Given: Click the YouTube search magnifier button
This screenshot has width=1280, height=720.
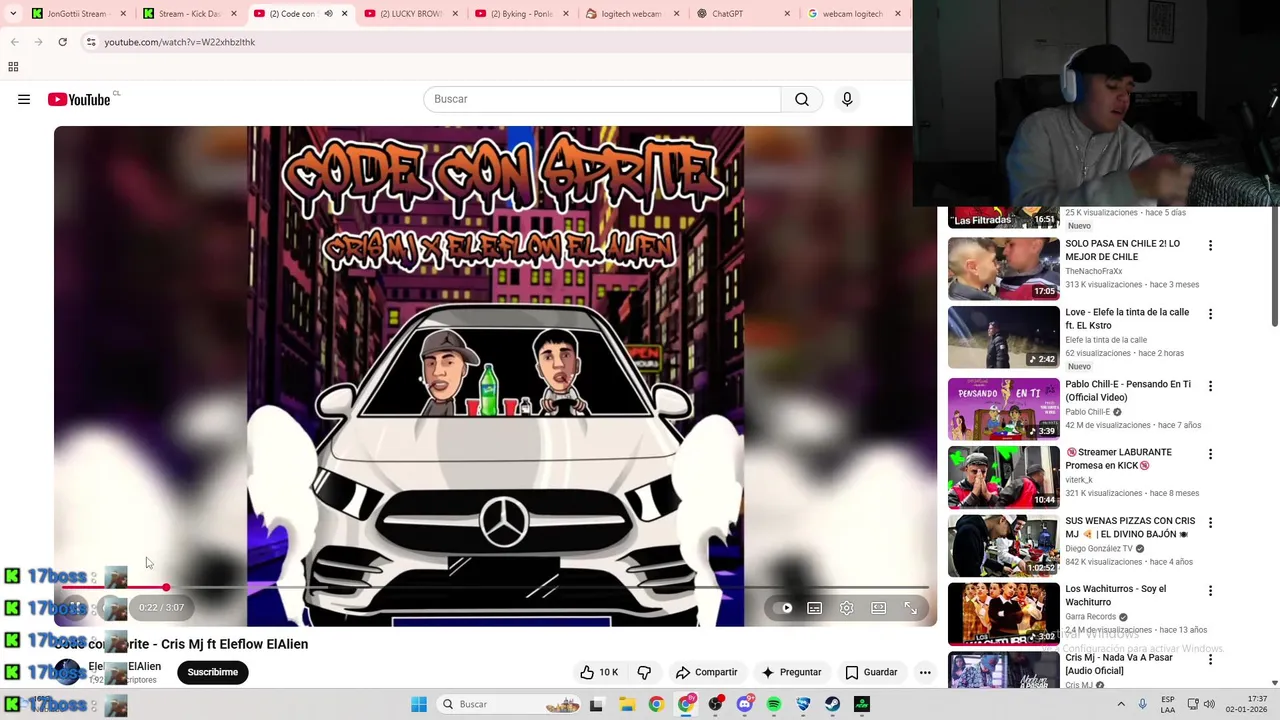Looking at the screenshot, I should click(801, 99).
